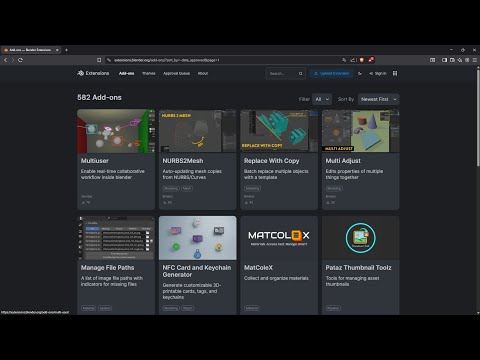The image size is (480, 360).
Task: Click the page vertical scrollbar
Action: point(478,117)
